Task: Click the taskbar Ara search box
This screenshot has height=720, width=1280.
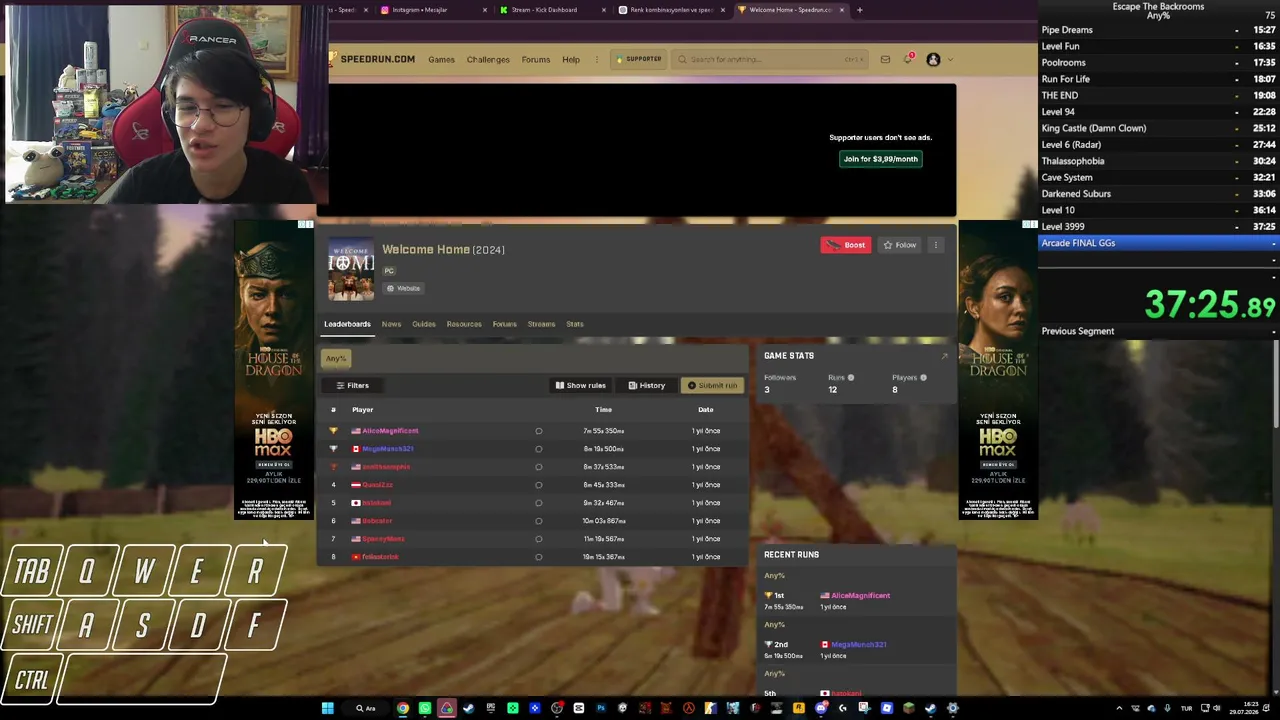Action: click(x=366, y=708)
